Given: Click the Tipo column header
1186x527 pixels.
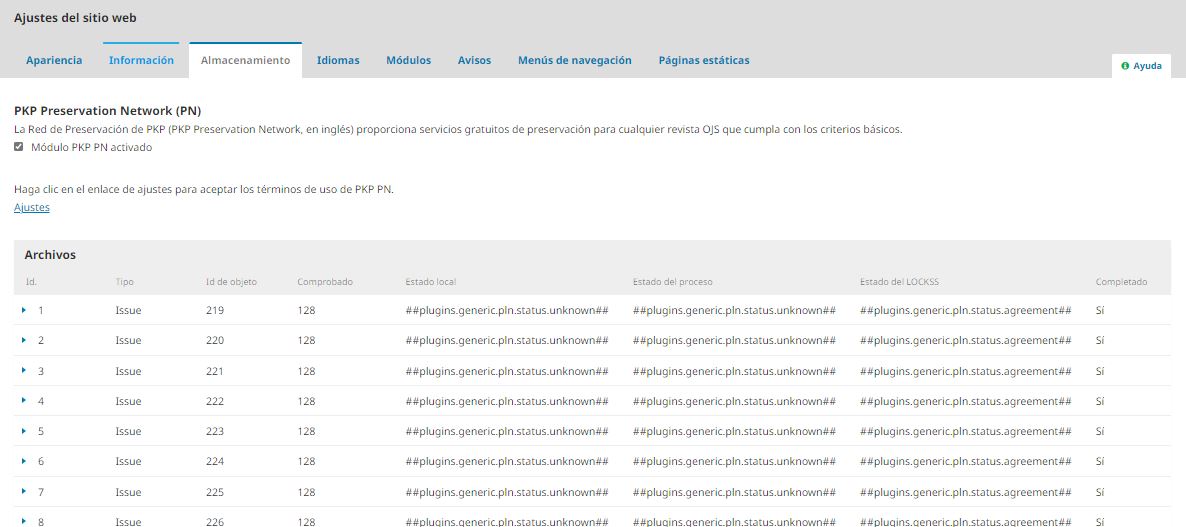Looking at the screenshot, I should tap(125, 282).
